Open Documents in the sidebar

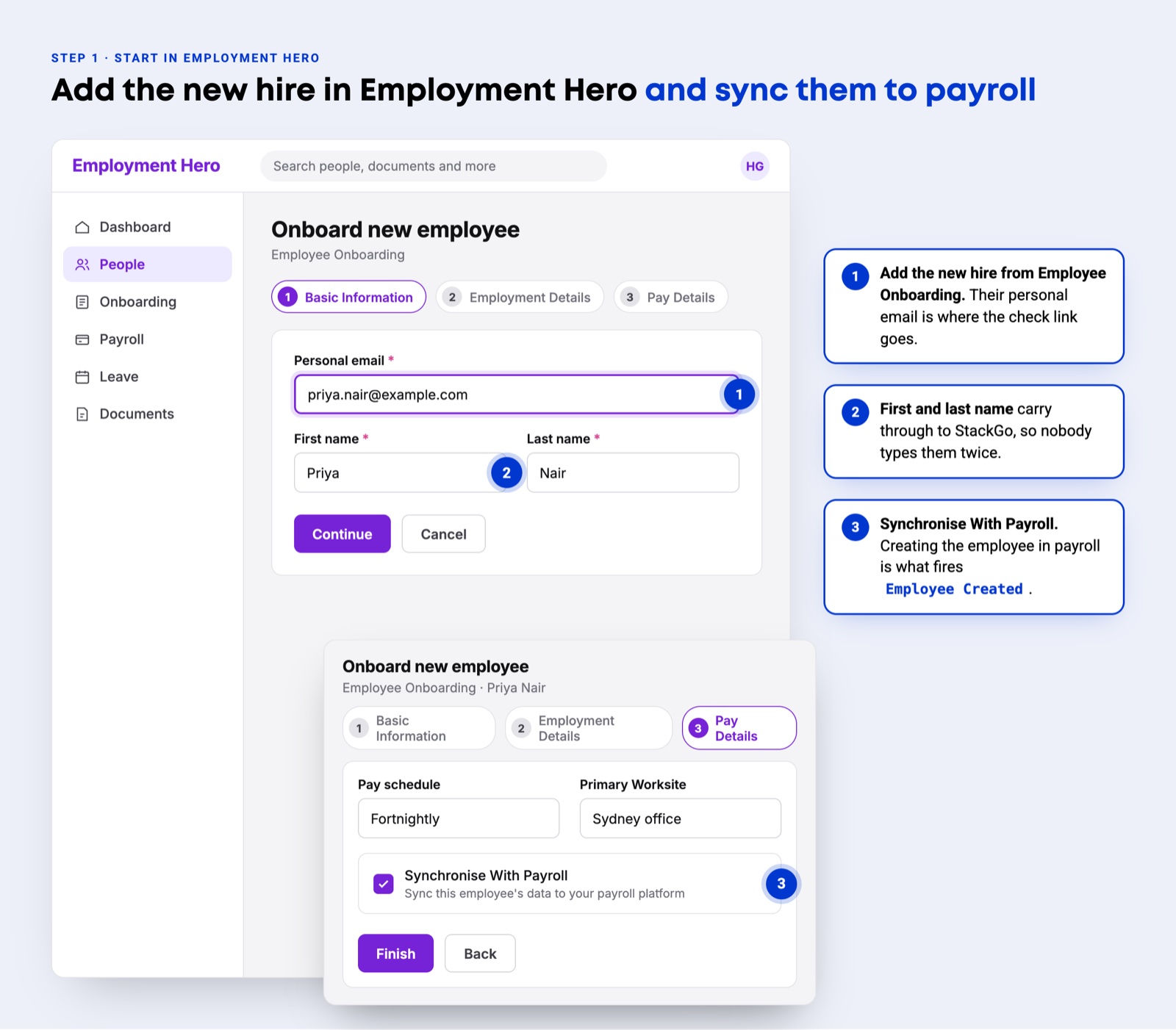(x=147, y=414)
